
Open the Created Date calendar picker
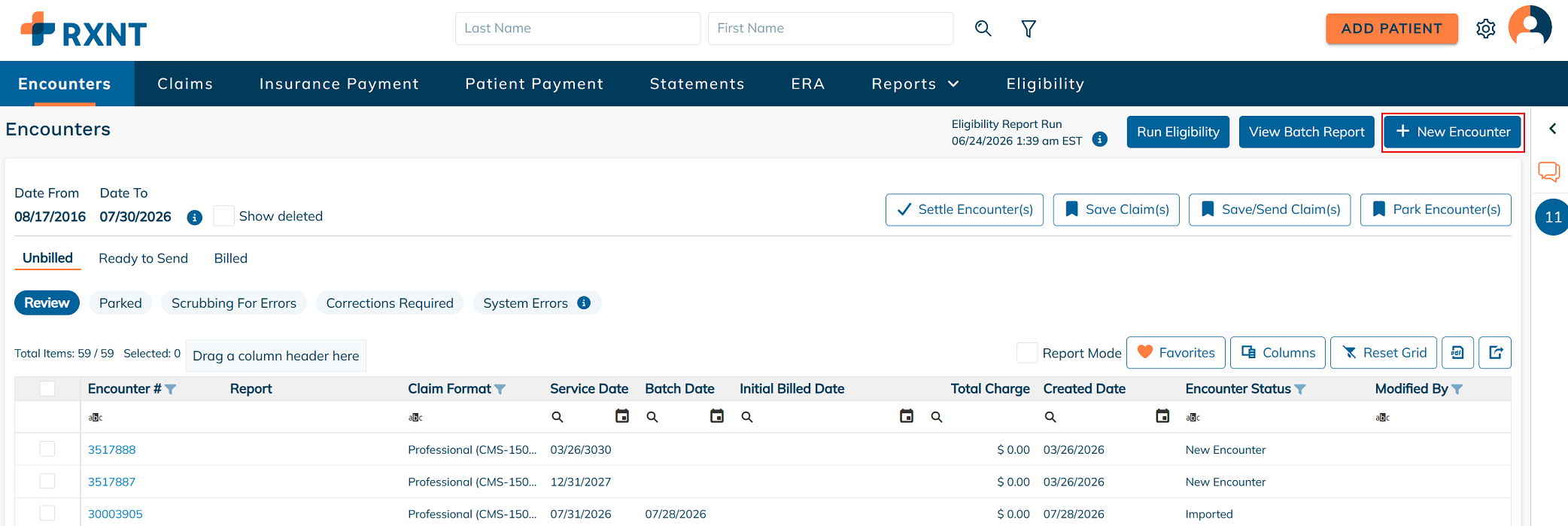click(x=1162, y=416)
